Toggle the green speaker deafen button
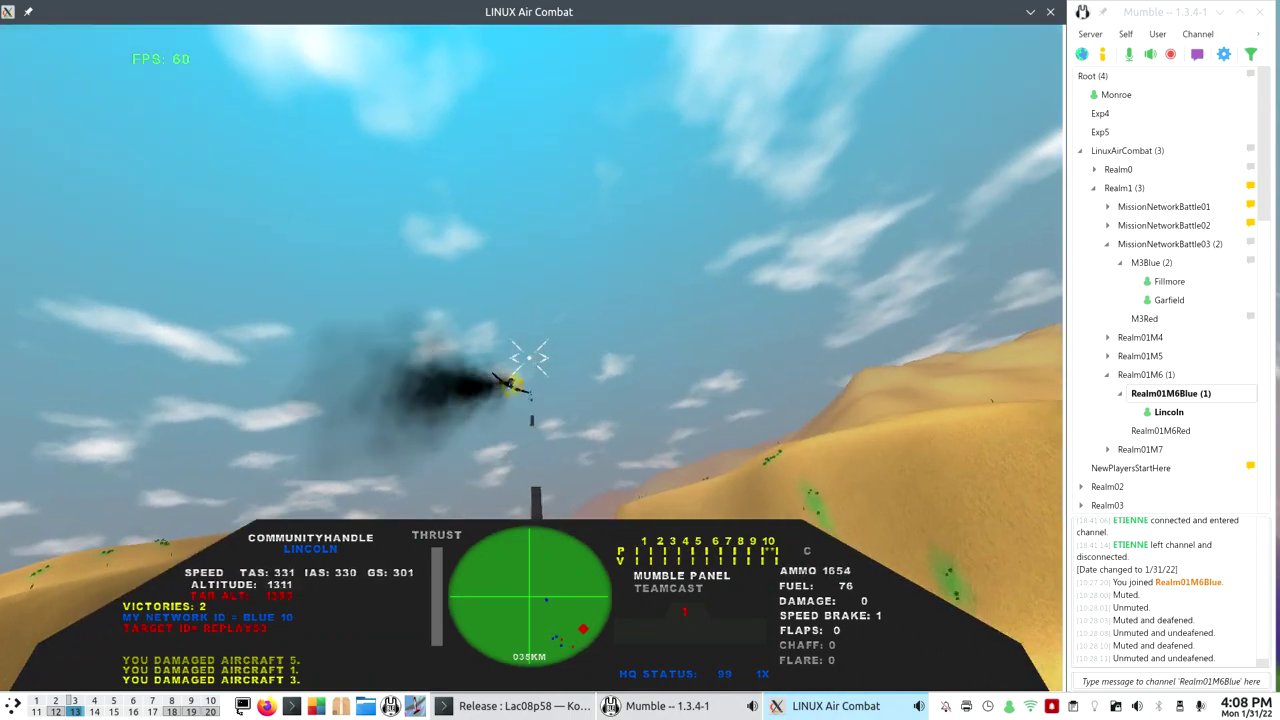This screenshot has width=1280, height=720. (x=1150, y=54)
